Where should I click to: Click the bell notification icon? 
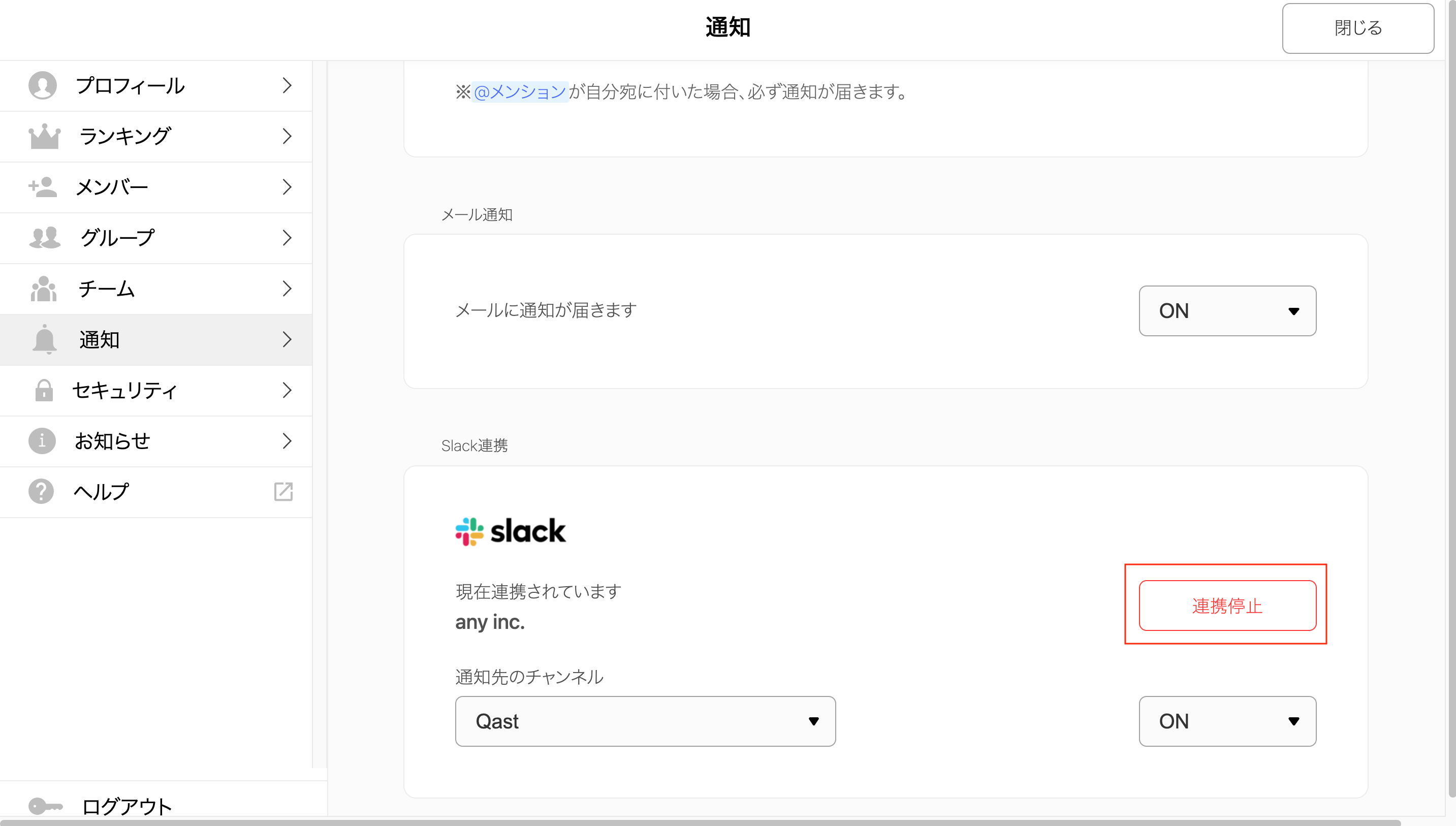click(x=44, y=339)
